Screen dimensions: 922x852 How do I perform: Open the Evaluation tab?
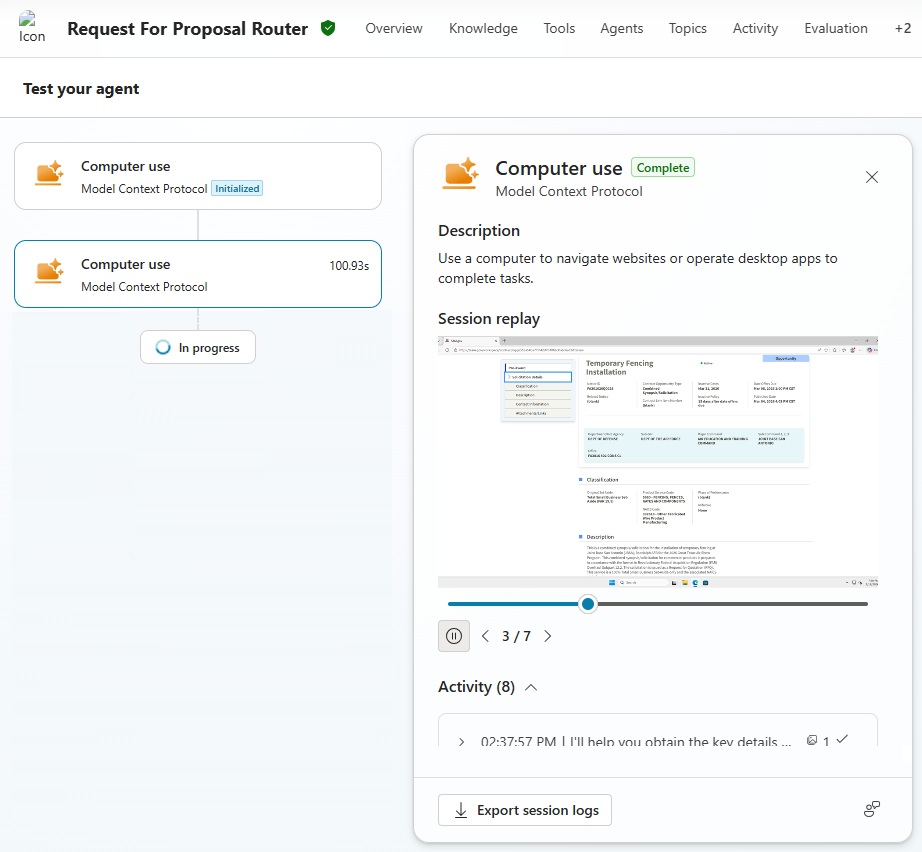835,28
